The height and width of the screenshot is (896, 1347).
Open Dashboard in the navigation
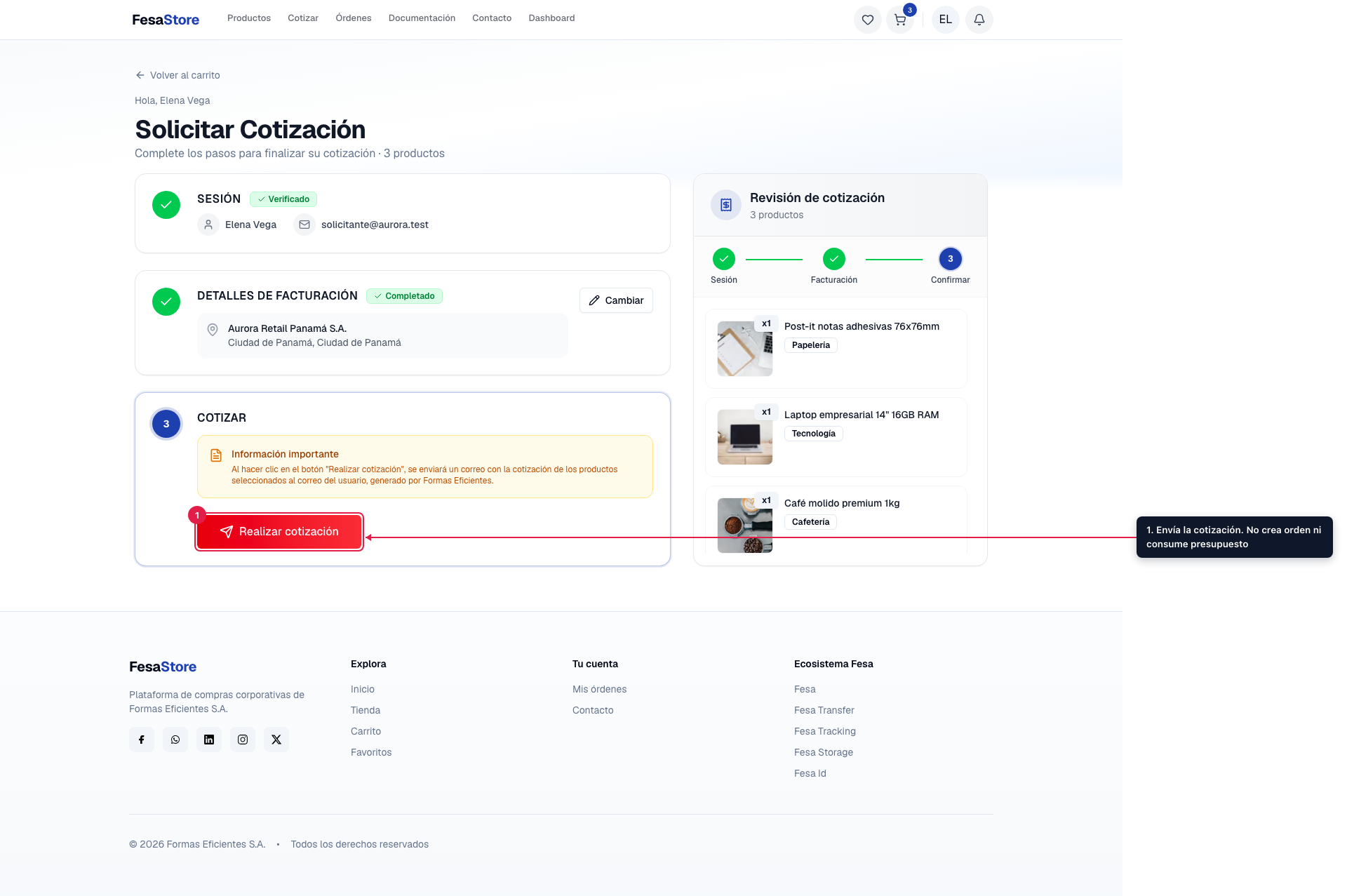pyautogui.click(x=551, y=18)
